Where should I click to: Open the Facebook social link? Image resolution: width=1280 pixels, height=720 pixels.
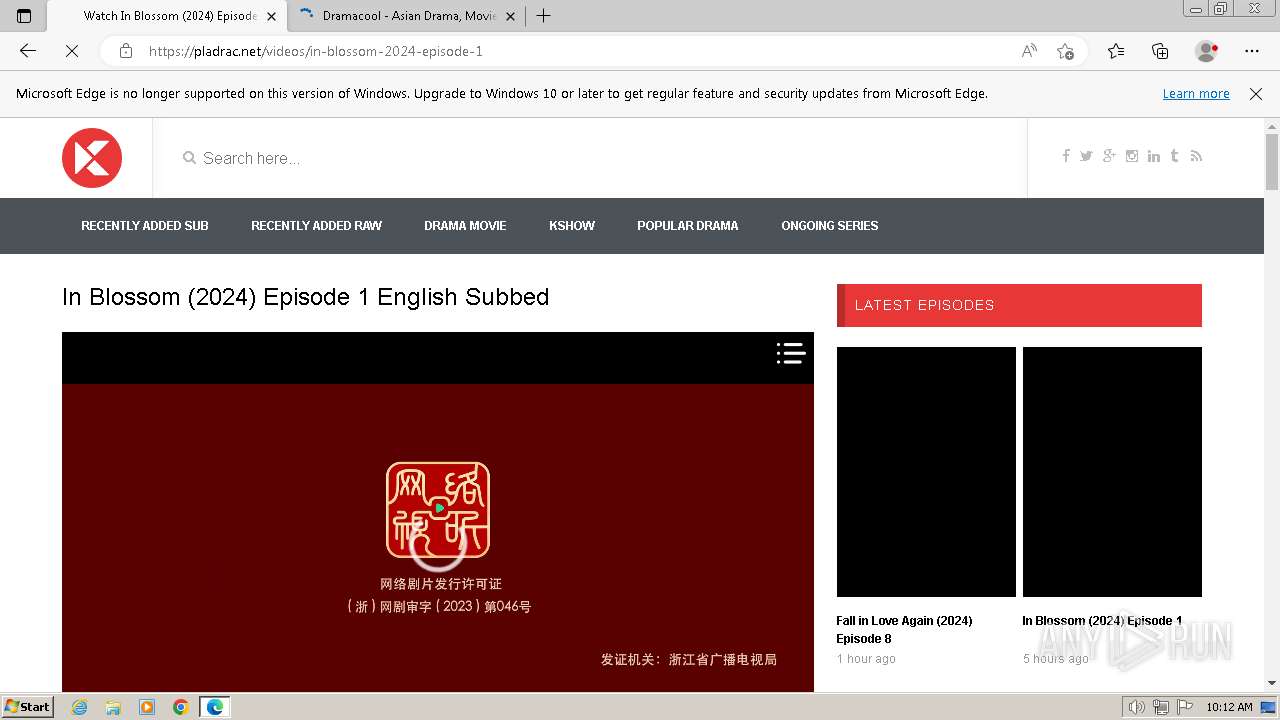click(x=1066, y=156)
